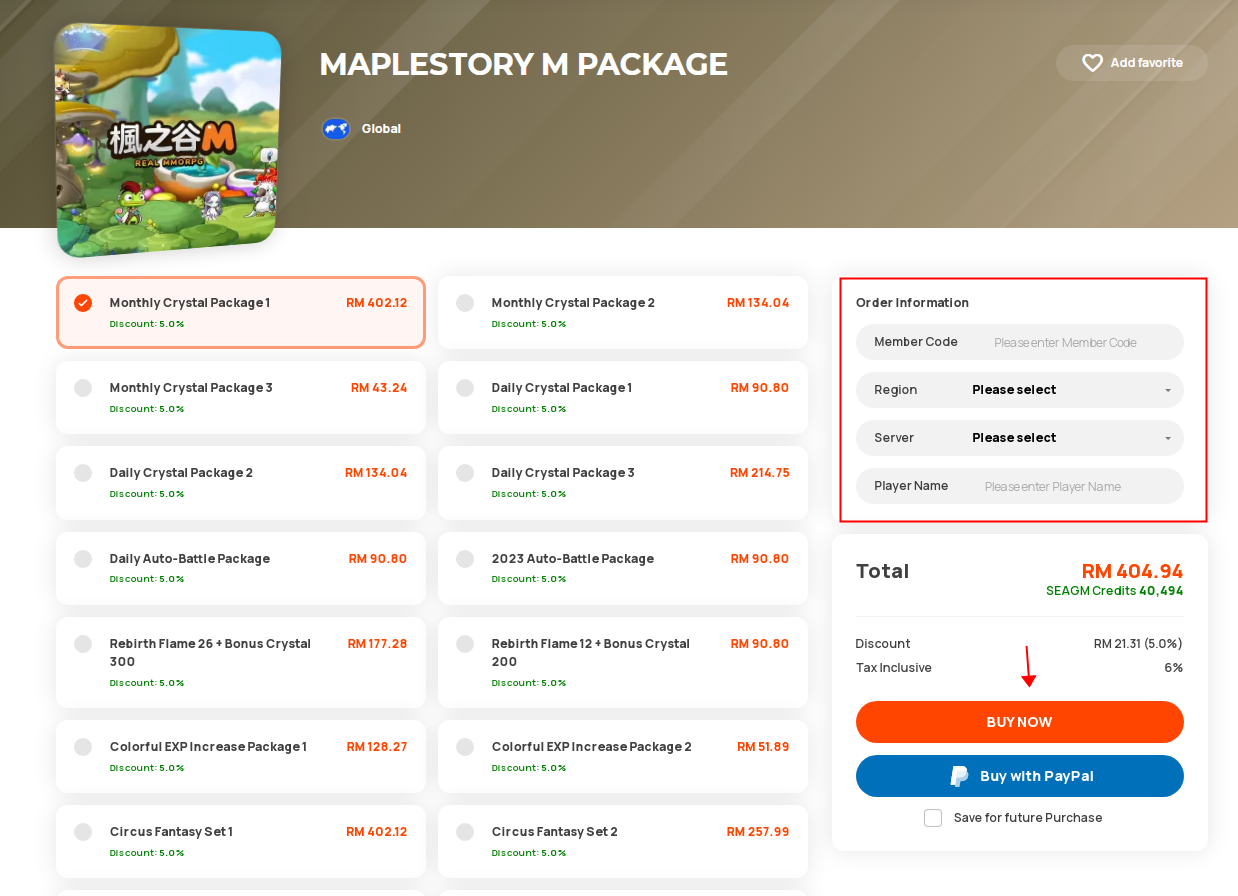
Task: Choose Rebirth Flame 12 + Bonus Crystal 200
Action: [x=623, y=662]
